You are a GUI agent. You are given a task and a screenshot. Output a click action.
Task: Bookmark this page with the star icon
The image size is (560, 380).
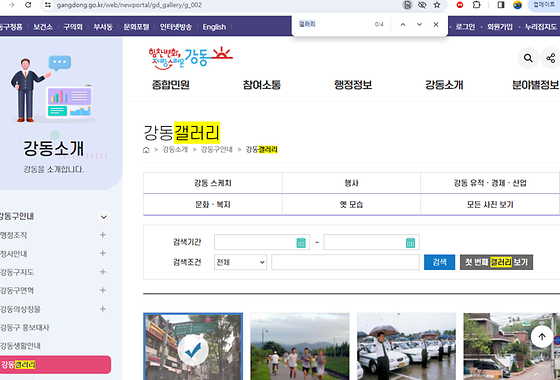coord(437,5)
